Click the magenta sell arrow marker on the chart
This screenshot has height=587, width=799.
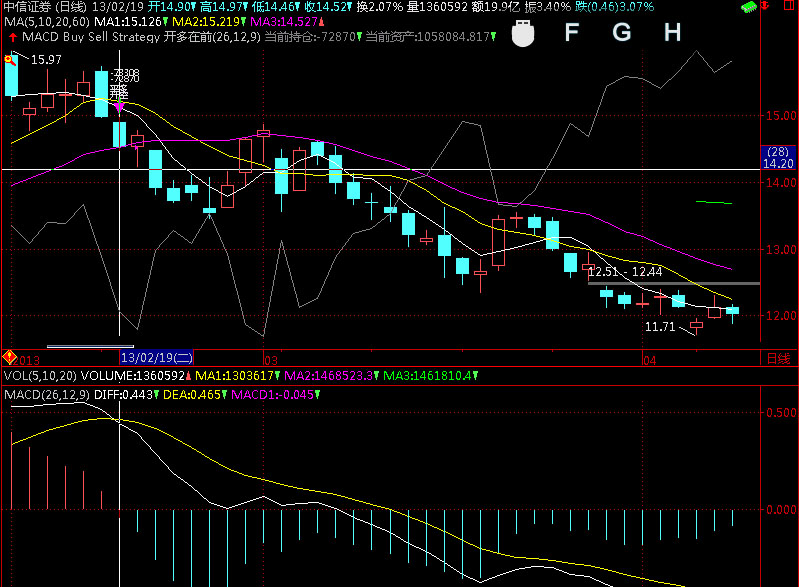119,107
